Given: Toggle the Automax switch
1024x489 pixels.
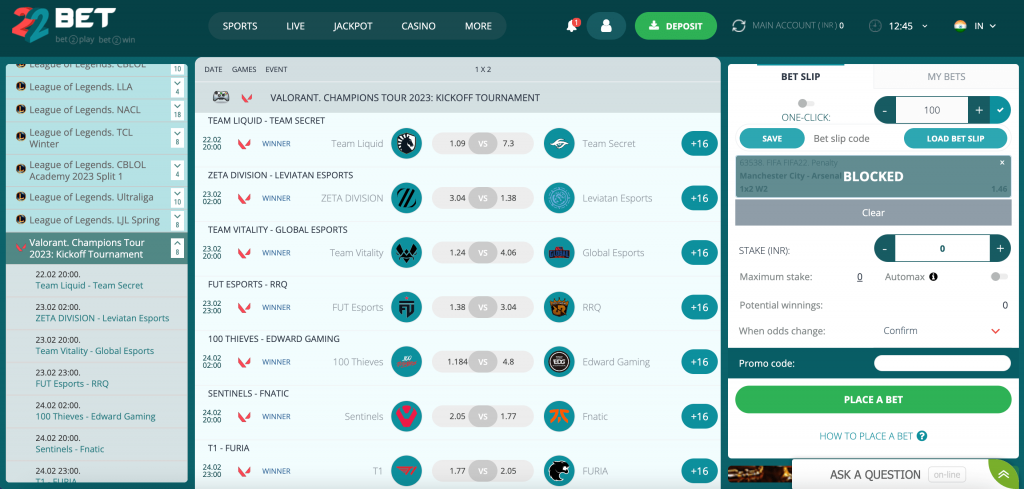Looking at the screenshot, I should pos(999,277).
